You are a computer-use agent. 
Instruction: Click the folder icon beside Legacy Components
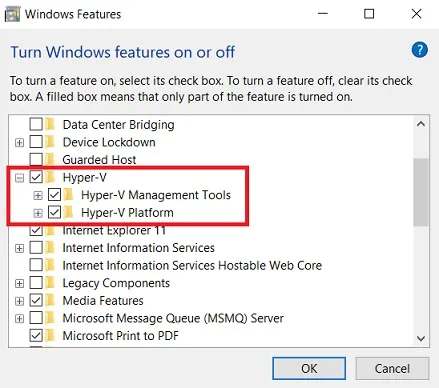point(50,283)
